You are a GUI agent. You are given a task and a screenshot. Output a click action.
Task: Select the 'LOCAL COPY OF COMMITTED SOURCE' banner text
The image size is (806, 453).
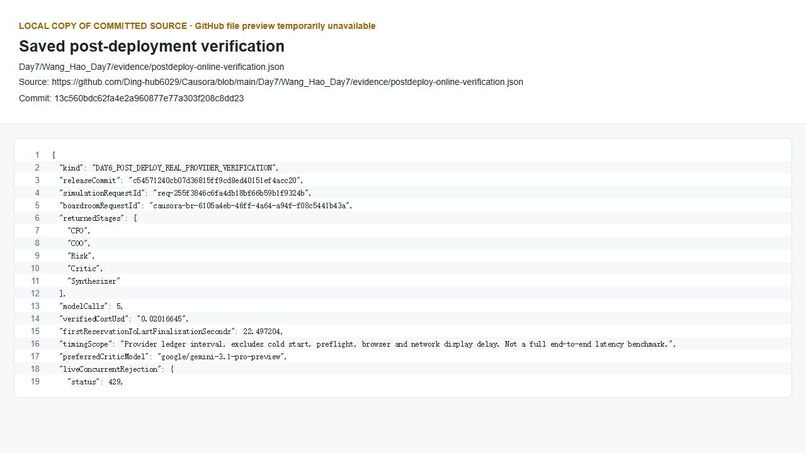(x=103, y=26)
